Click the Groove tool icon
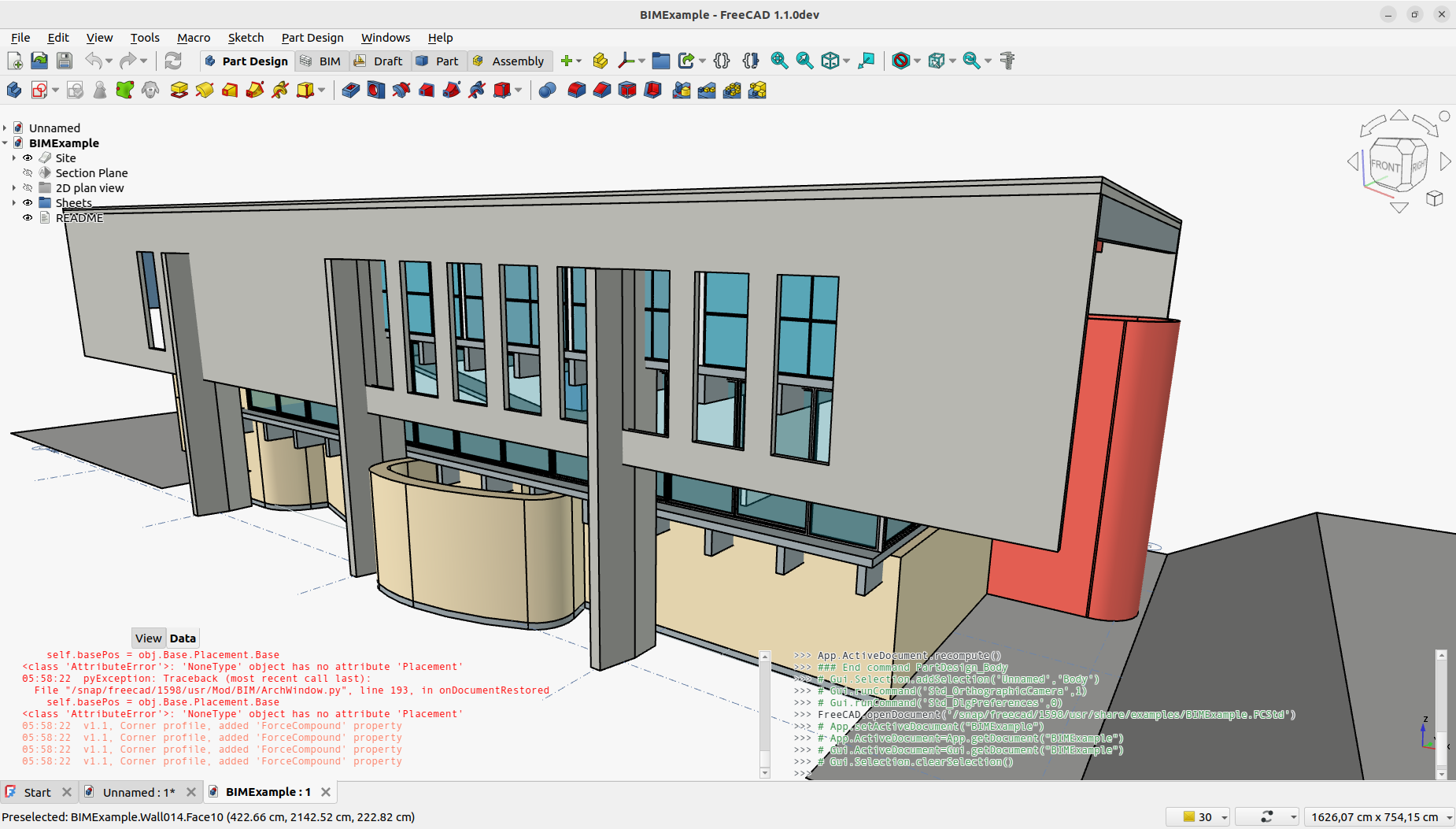Viewport: 1456px width, 829px height. click(x=401, y=90)
